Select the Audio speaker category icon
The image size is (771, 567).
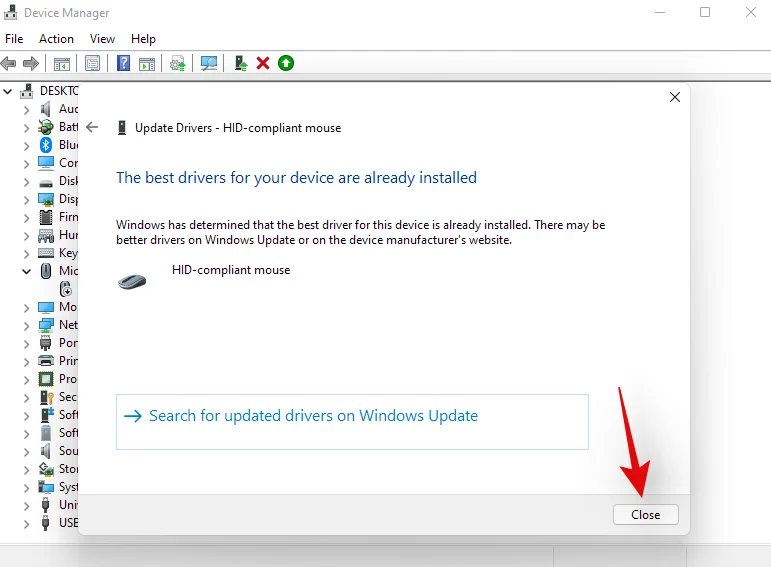[46, 109]
